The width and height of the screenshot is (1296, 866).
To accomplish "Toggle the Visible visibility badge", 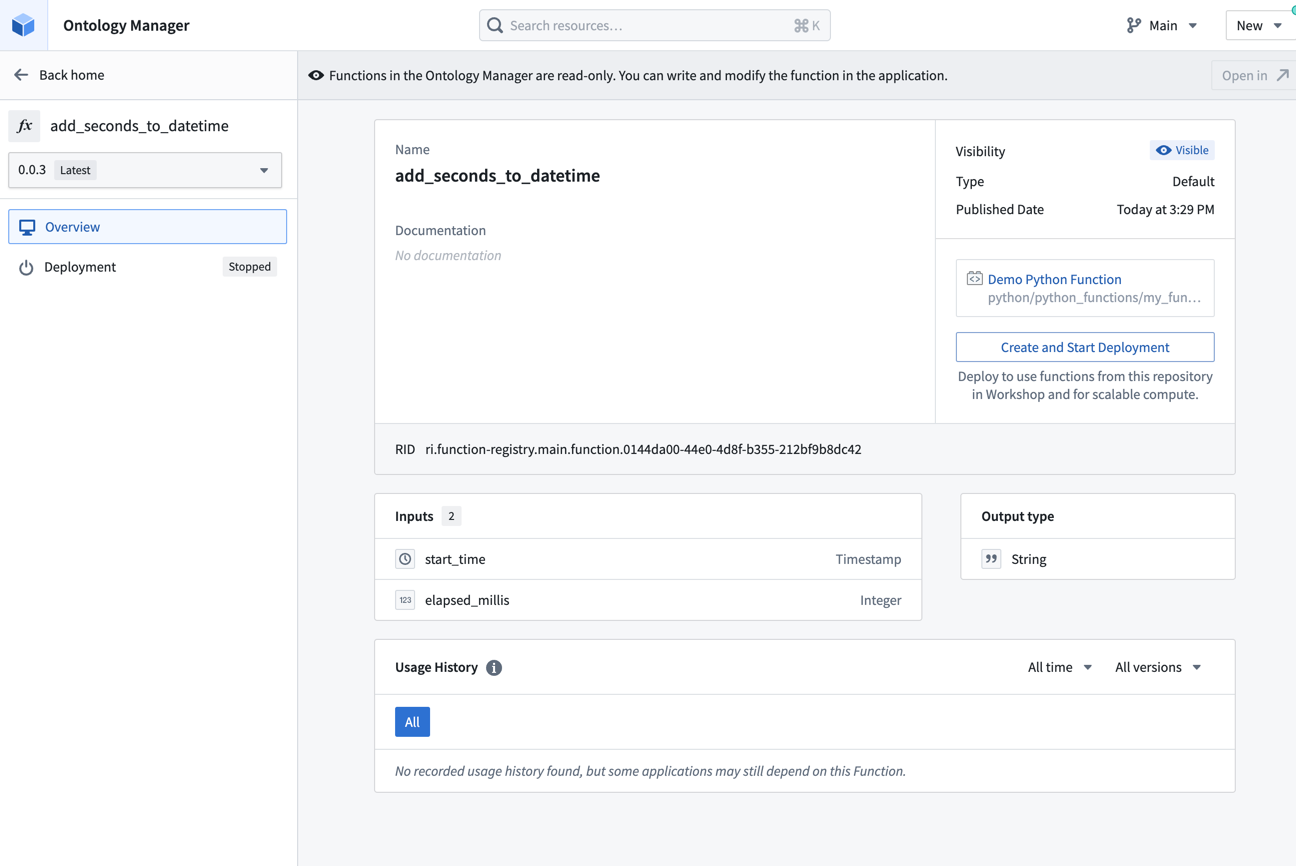I will click(x=1182, y=150).
